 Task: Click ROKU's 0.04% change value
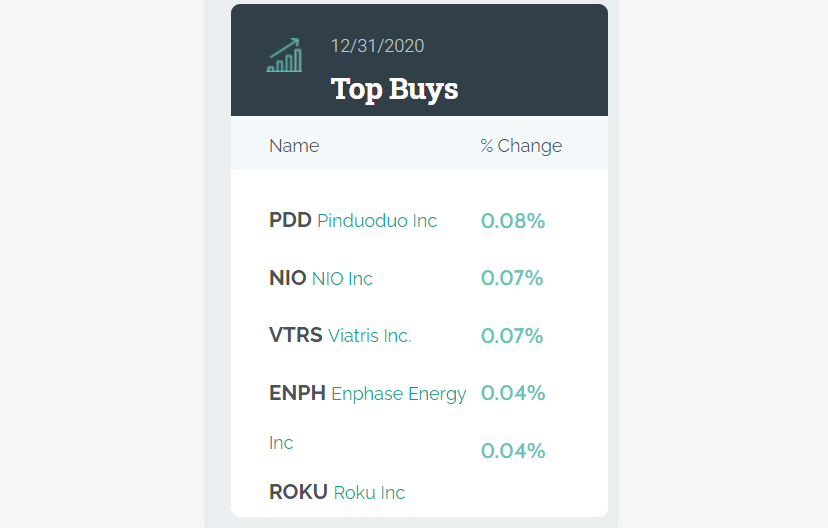pos(513,451)
